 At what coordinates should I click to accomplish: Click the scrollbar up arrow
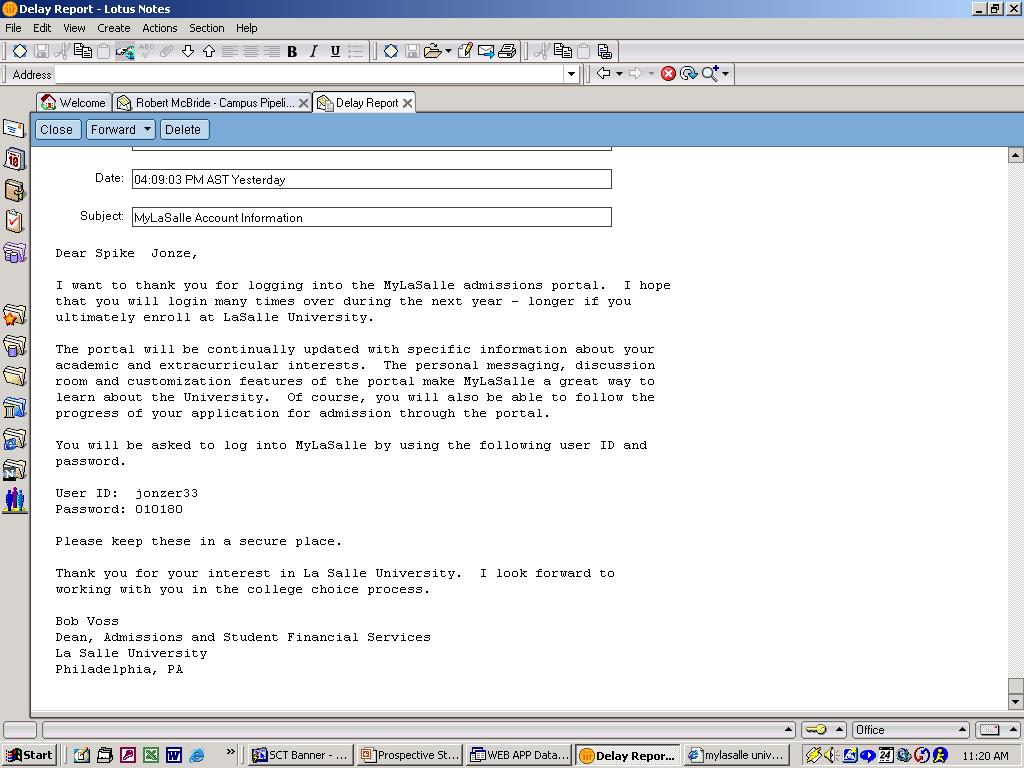point(1016,155)
